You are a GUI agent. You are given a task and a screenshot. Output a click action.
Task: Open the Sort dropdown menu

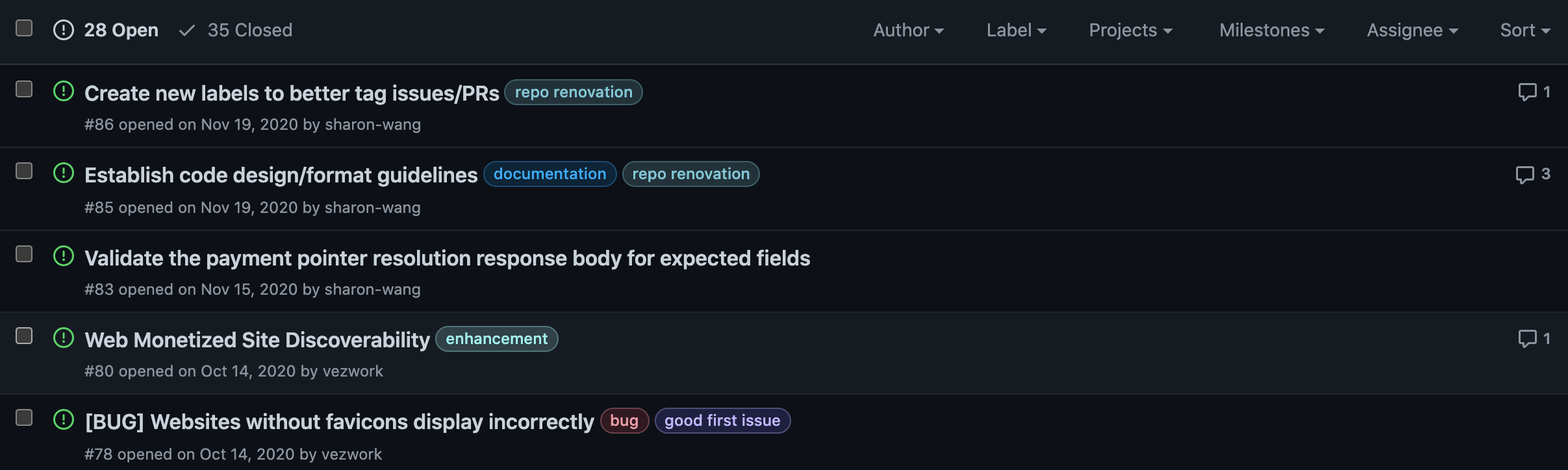point(1525,31)
